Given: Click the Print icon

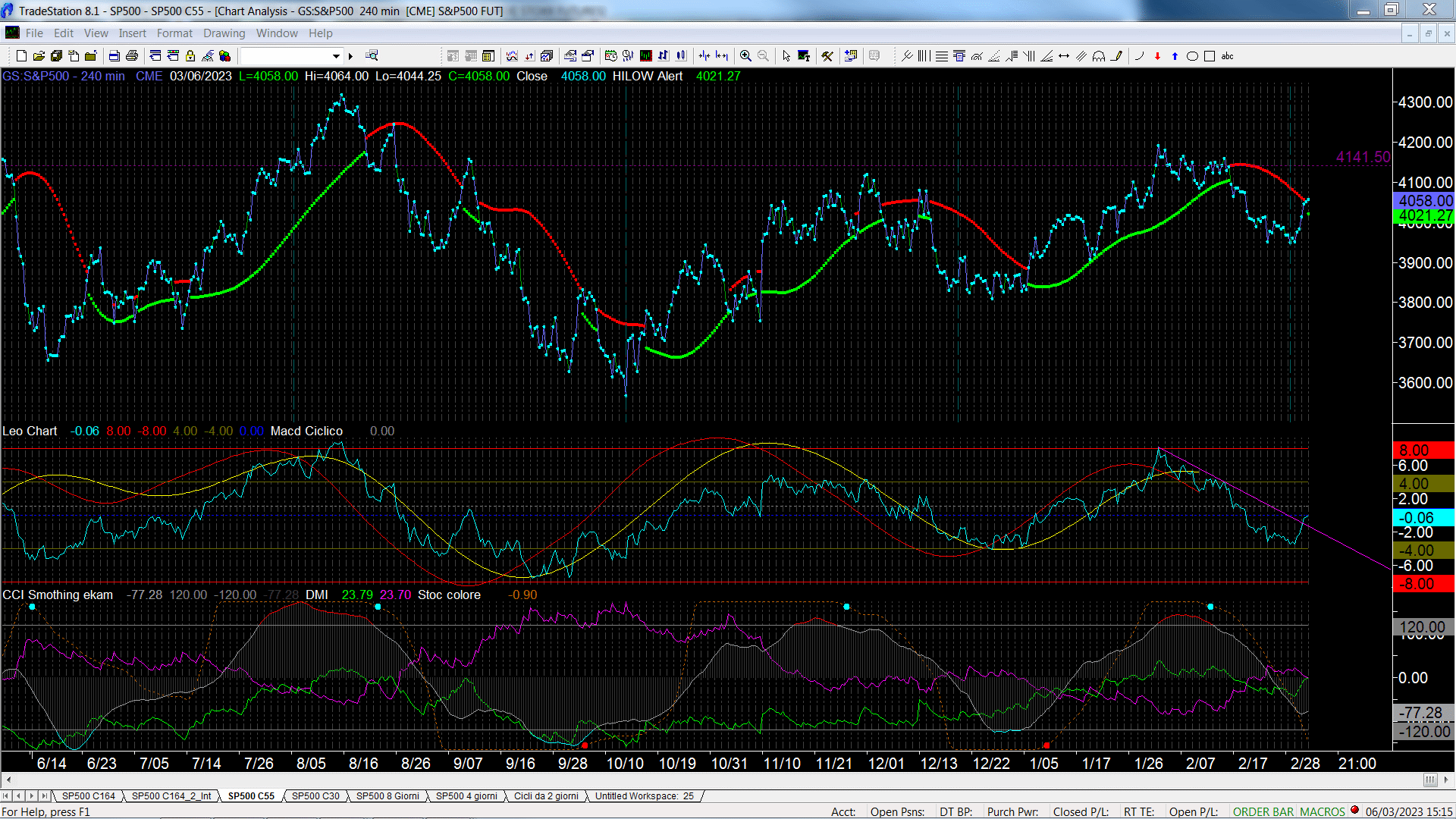Looking at the screenshot, I should [x=131, y=55].
